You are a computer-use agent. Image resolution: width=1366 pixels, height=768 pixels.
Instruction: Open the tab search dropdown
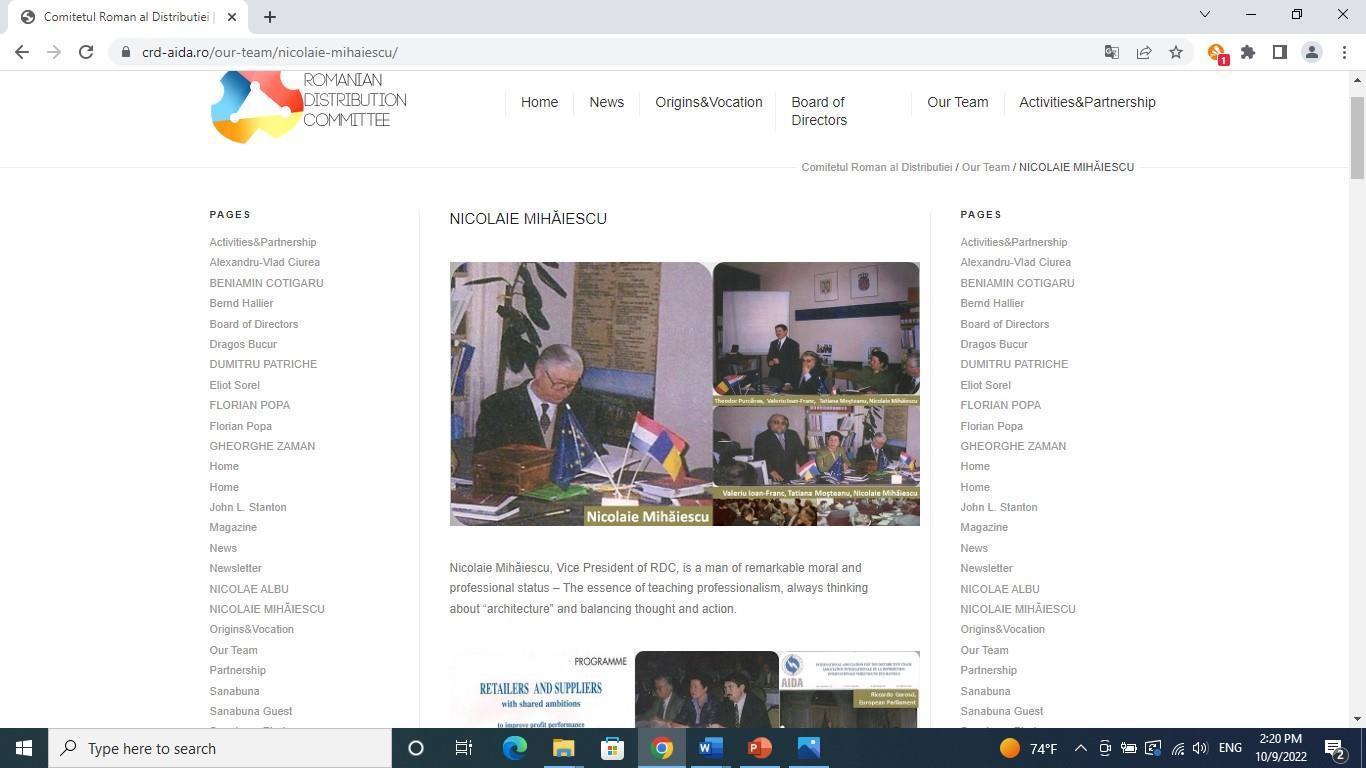(x=1205, y=14)
